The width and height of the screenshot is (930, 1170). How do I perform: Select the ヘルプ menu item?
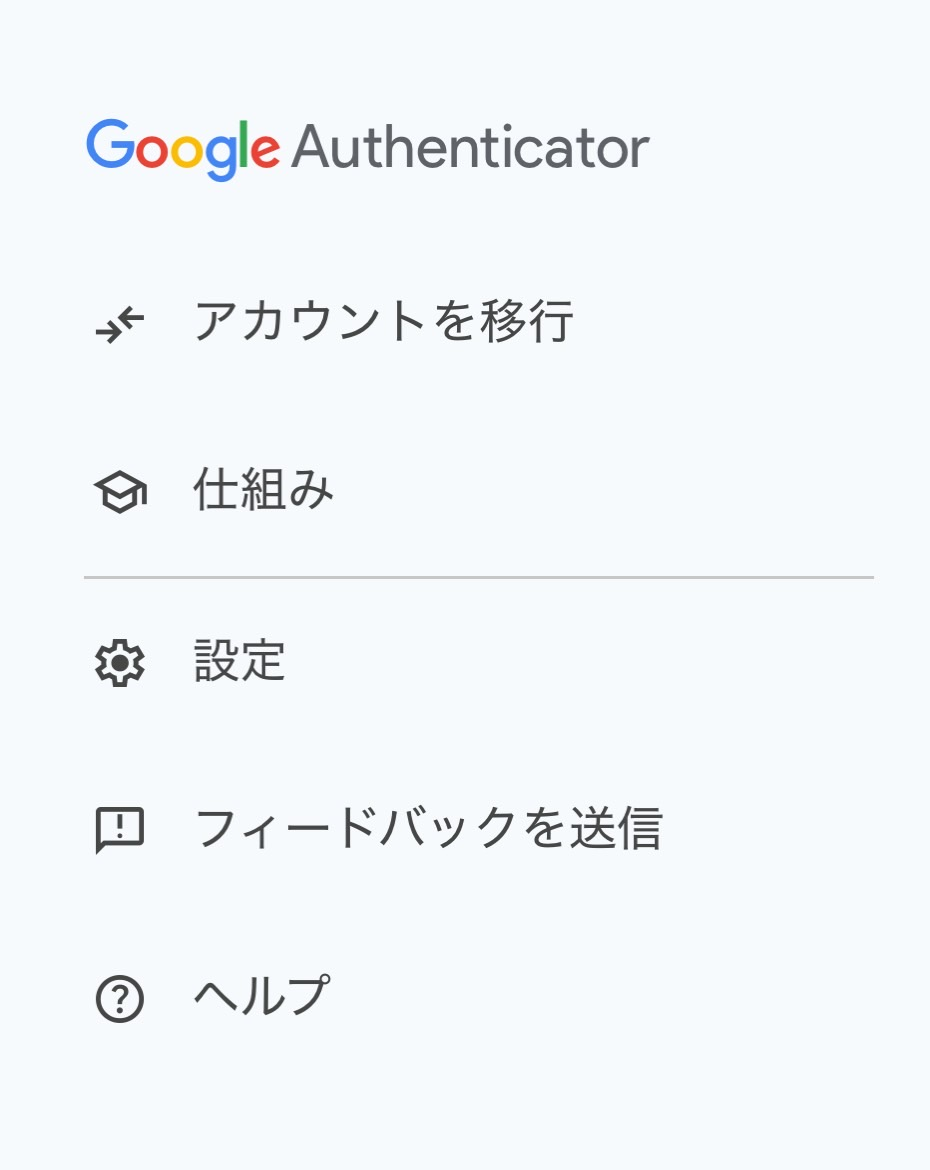coord(261,998)
